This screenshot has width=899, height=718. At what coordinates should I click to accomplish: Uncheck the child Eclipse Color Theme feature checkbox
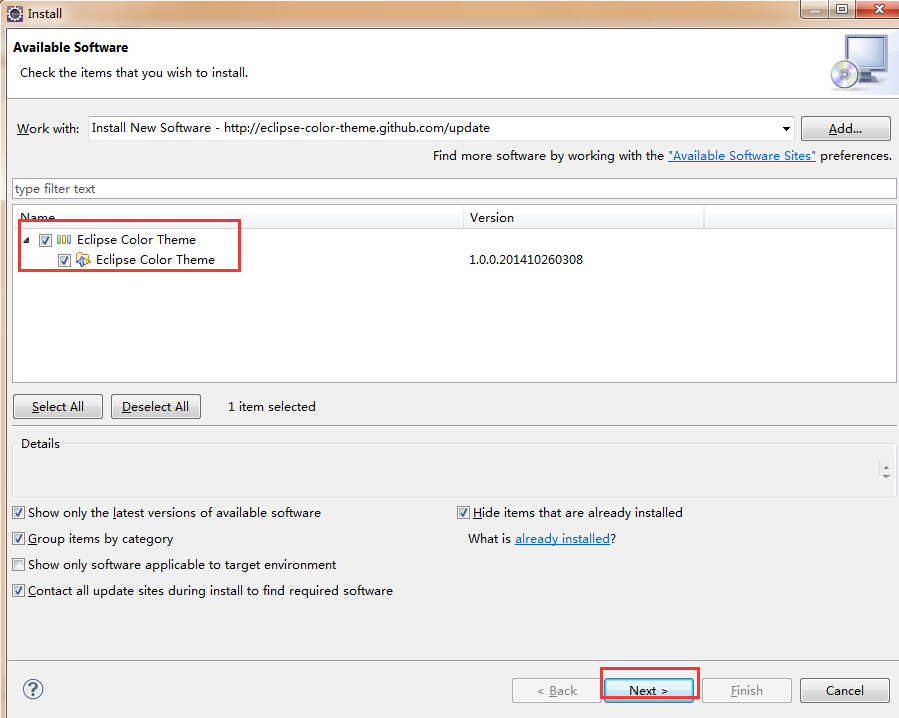(64, 260)
